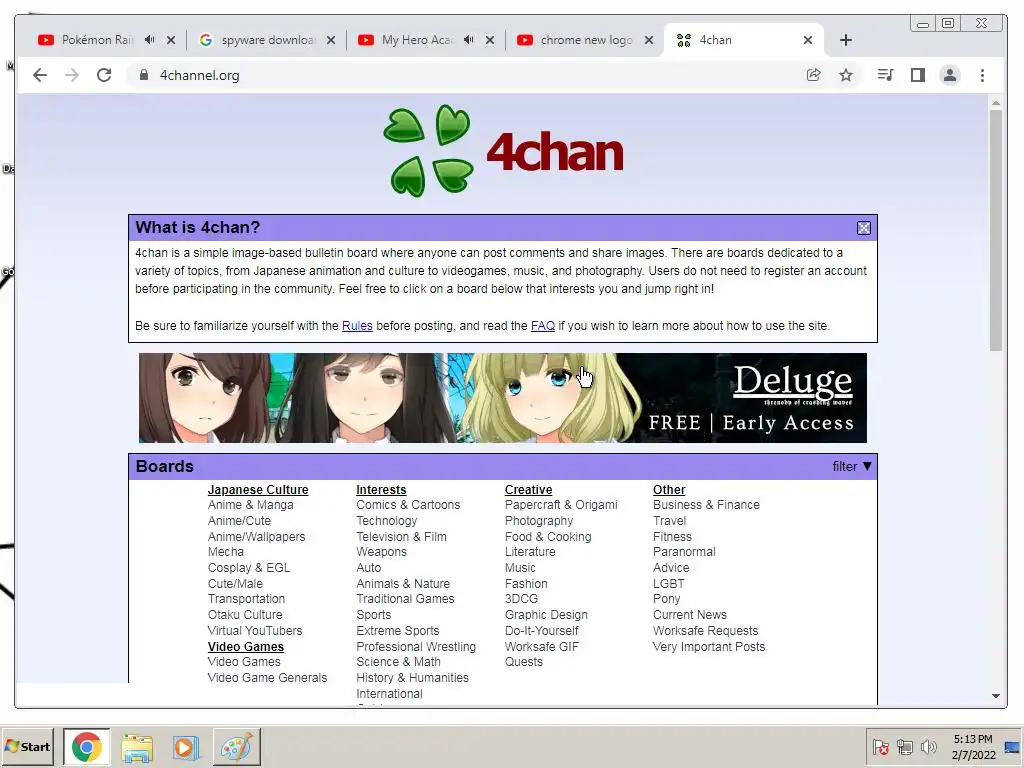Mute audio on Pokémon tab
Image resolution: width=1024 pixels, height=768 pixels.
[150, 40]
